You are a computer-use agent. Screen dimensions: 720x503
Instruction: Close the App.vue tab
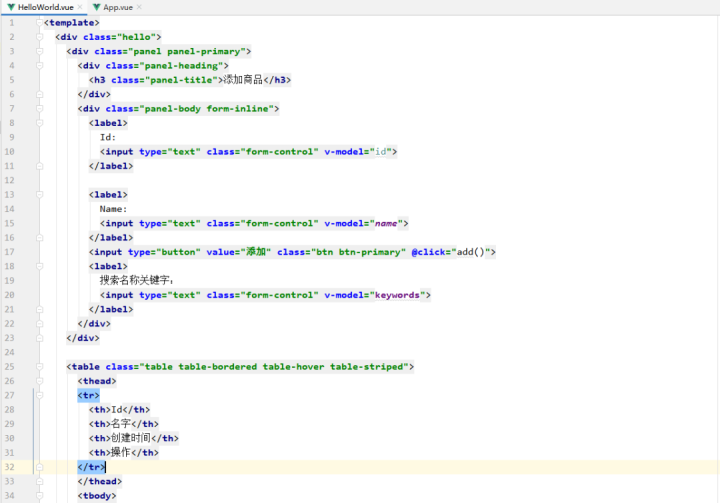point(140,7)
